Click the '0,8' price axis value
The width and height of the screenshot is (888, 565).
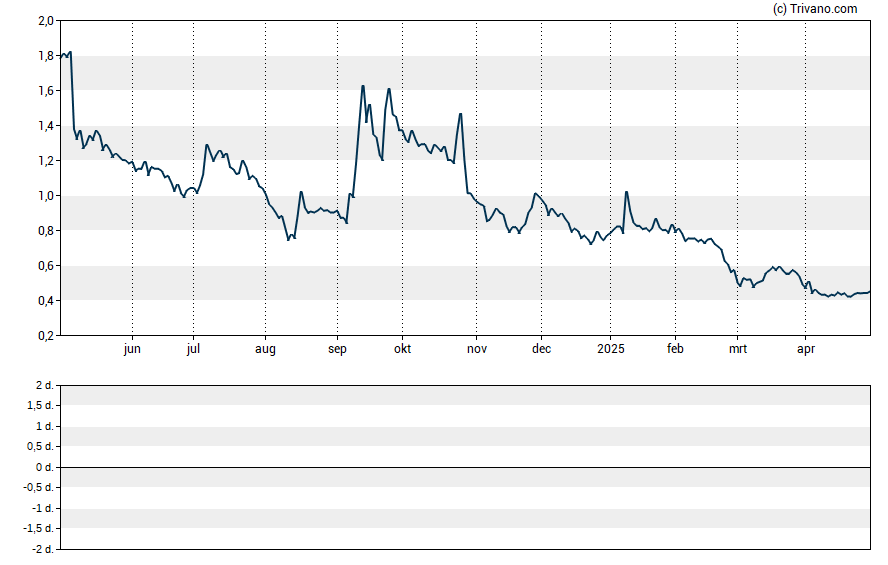(x=46, y=230)
